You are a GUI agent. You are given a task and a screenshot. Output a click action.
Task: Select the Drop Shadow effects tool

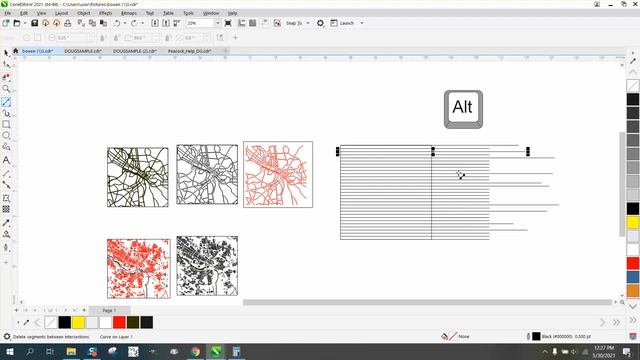tap(6, 198)
